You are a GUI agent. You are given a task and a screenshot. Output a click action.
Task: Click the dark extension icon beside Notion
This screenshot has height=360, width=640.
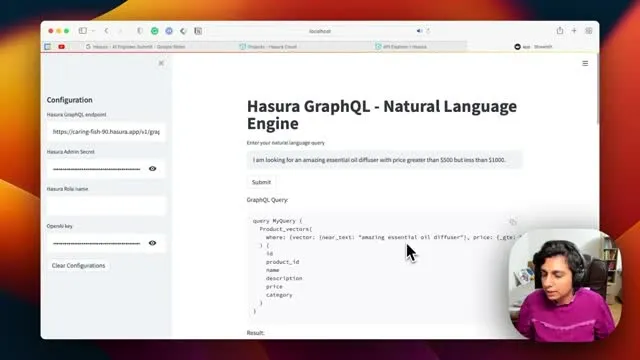click(x=183, y=31)
